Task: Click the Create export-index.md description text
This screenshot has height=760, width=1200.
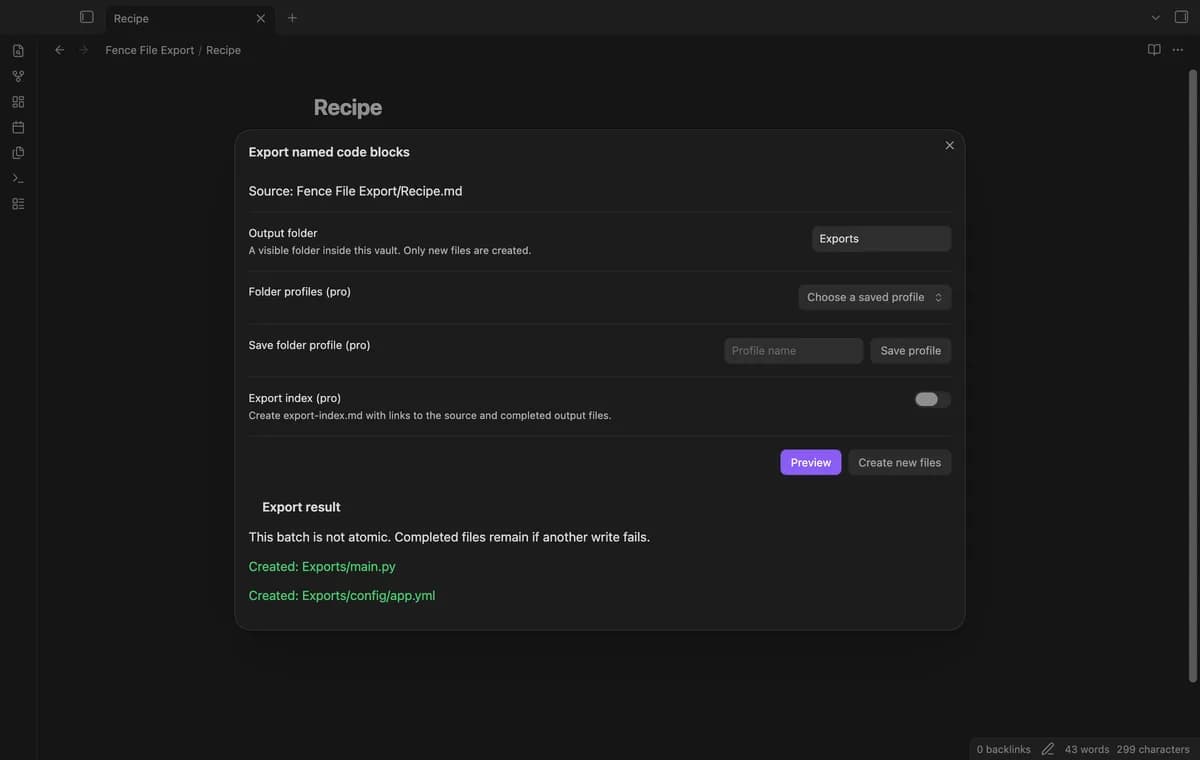Action: pyautogui.click(x=430, y=415)
